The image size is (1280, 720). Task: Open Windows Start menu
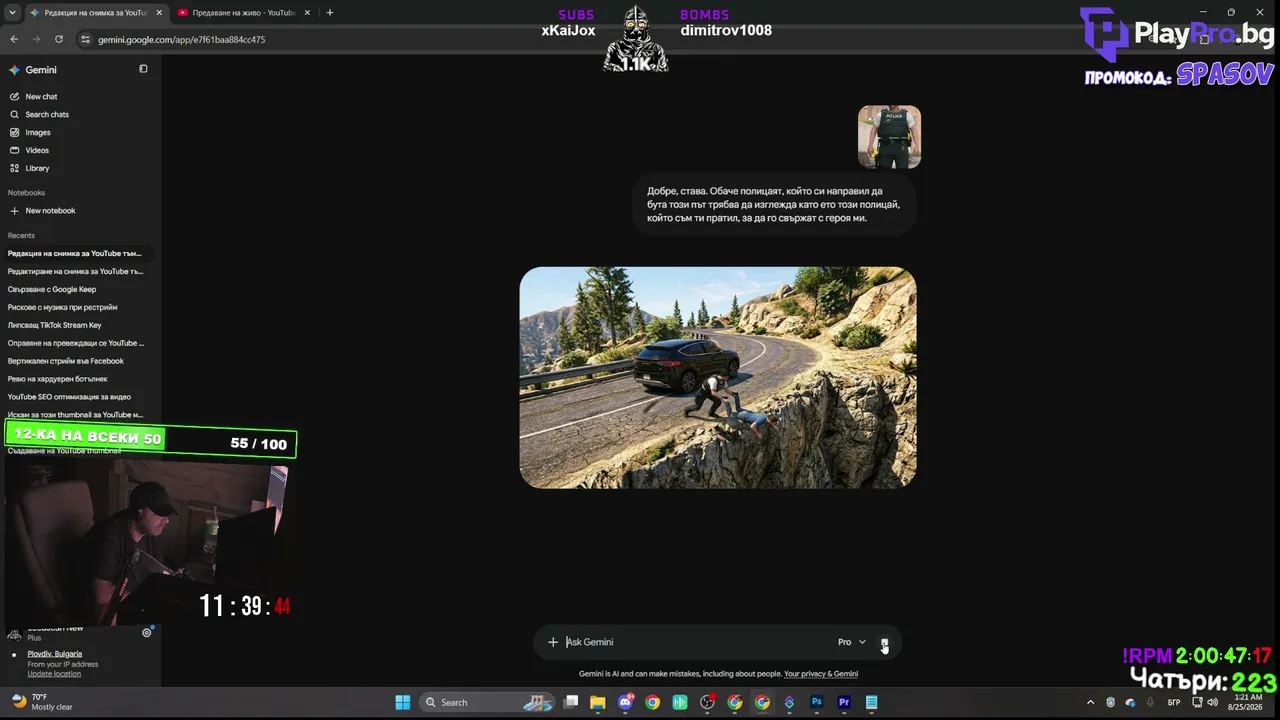click(x=402, y=702)
